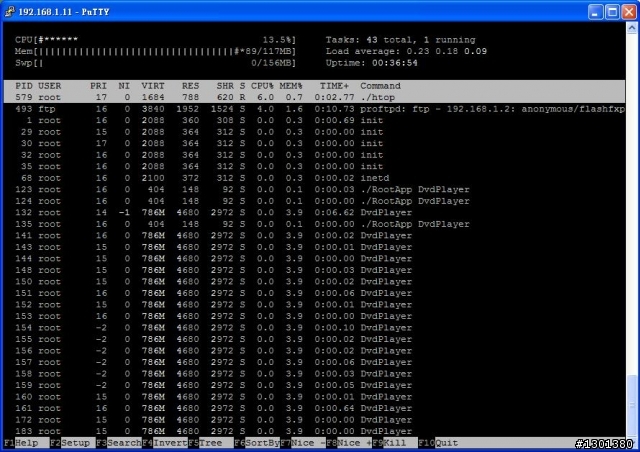Open F6 SortBy in the footer bar
This screenshot has height=452, width=640.
click(257, 443)
